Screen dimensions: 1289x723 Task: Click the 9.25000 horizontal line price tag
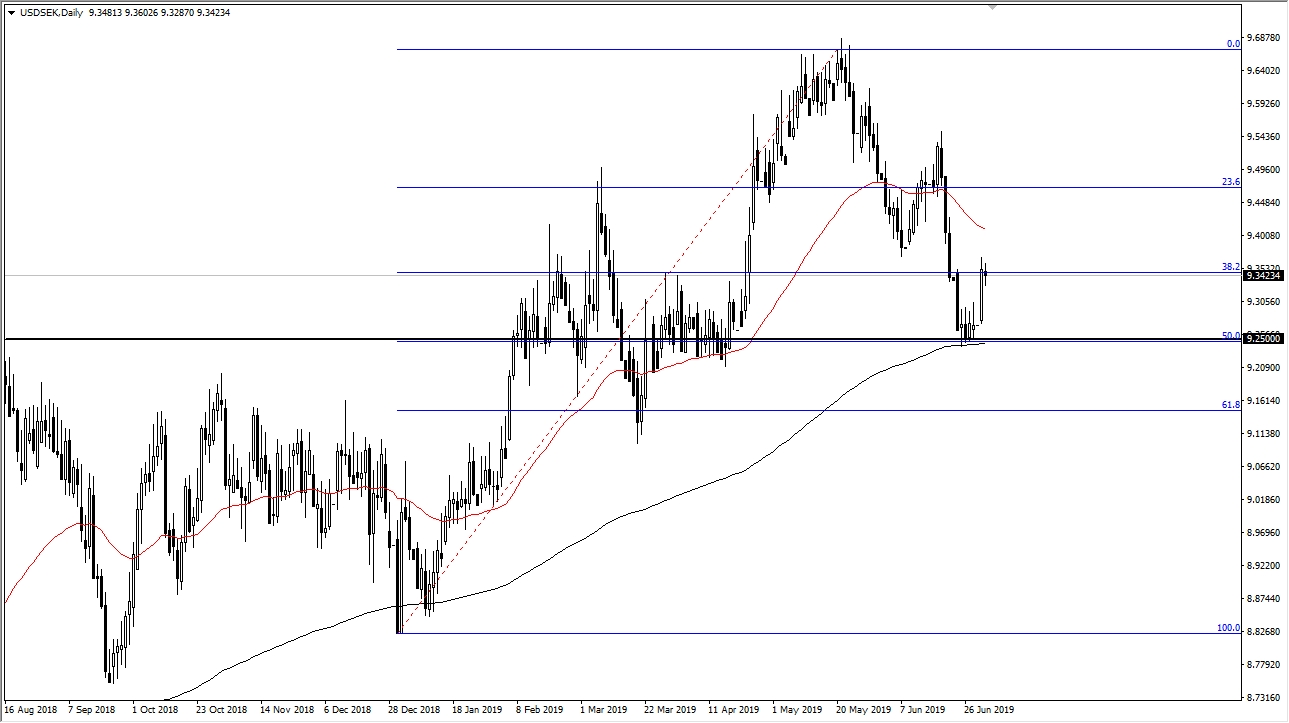[x=1264, y=339]
